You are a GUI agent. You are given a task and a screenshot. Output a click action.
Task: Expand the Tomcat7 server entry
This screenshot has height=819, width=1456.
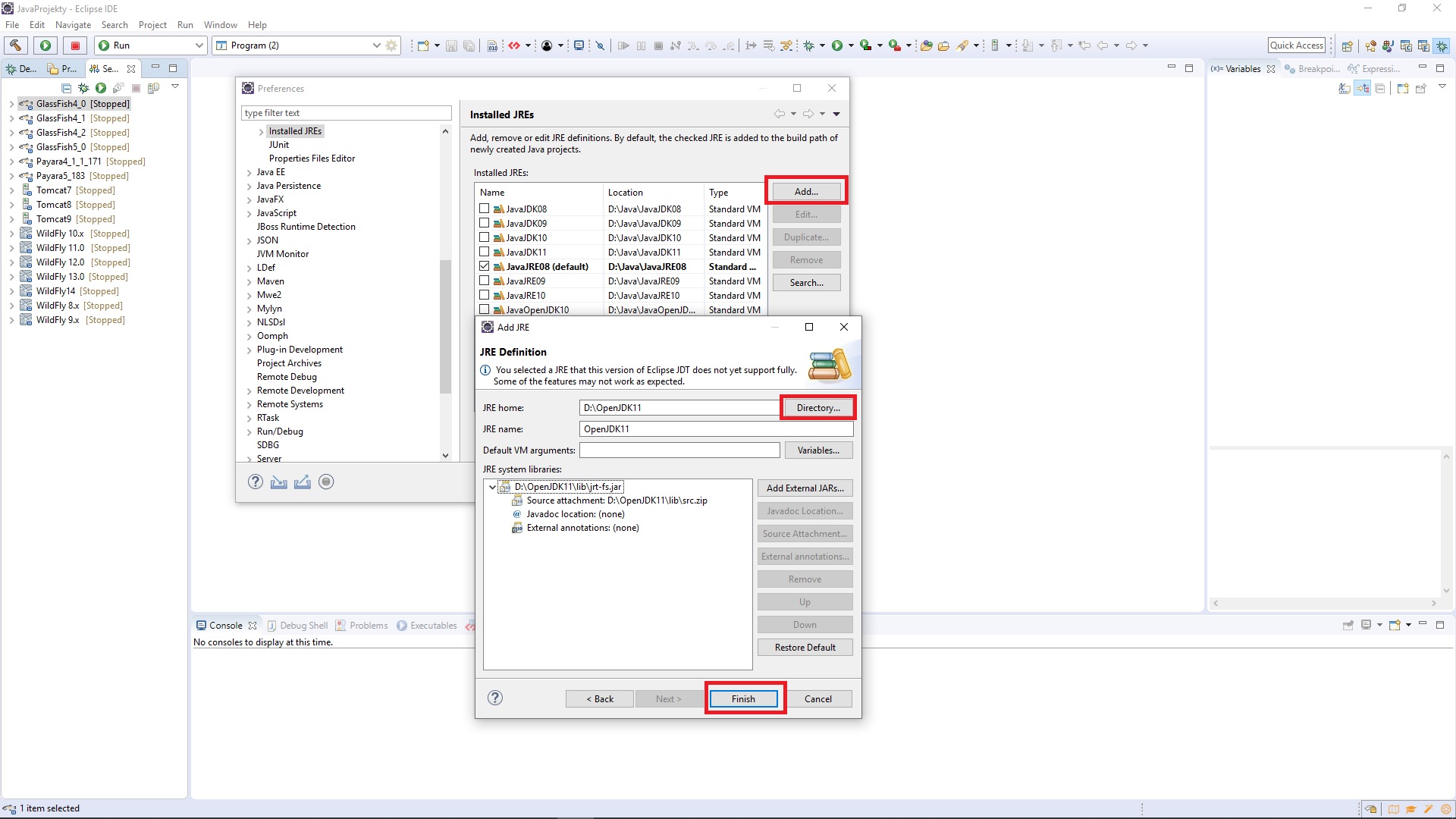tap(10, 190)
